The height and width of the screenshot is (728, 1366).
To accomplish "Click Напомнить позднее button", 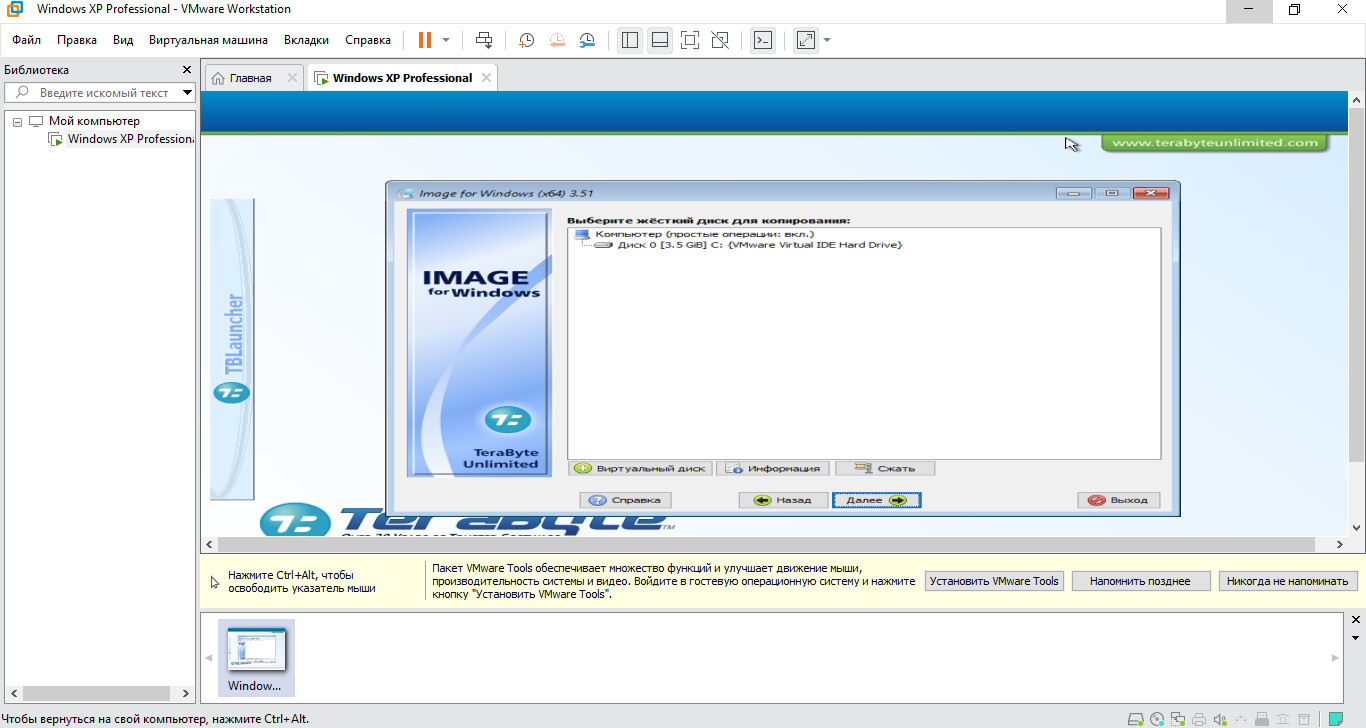I will point(1140,581).
